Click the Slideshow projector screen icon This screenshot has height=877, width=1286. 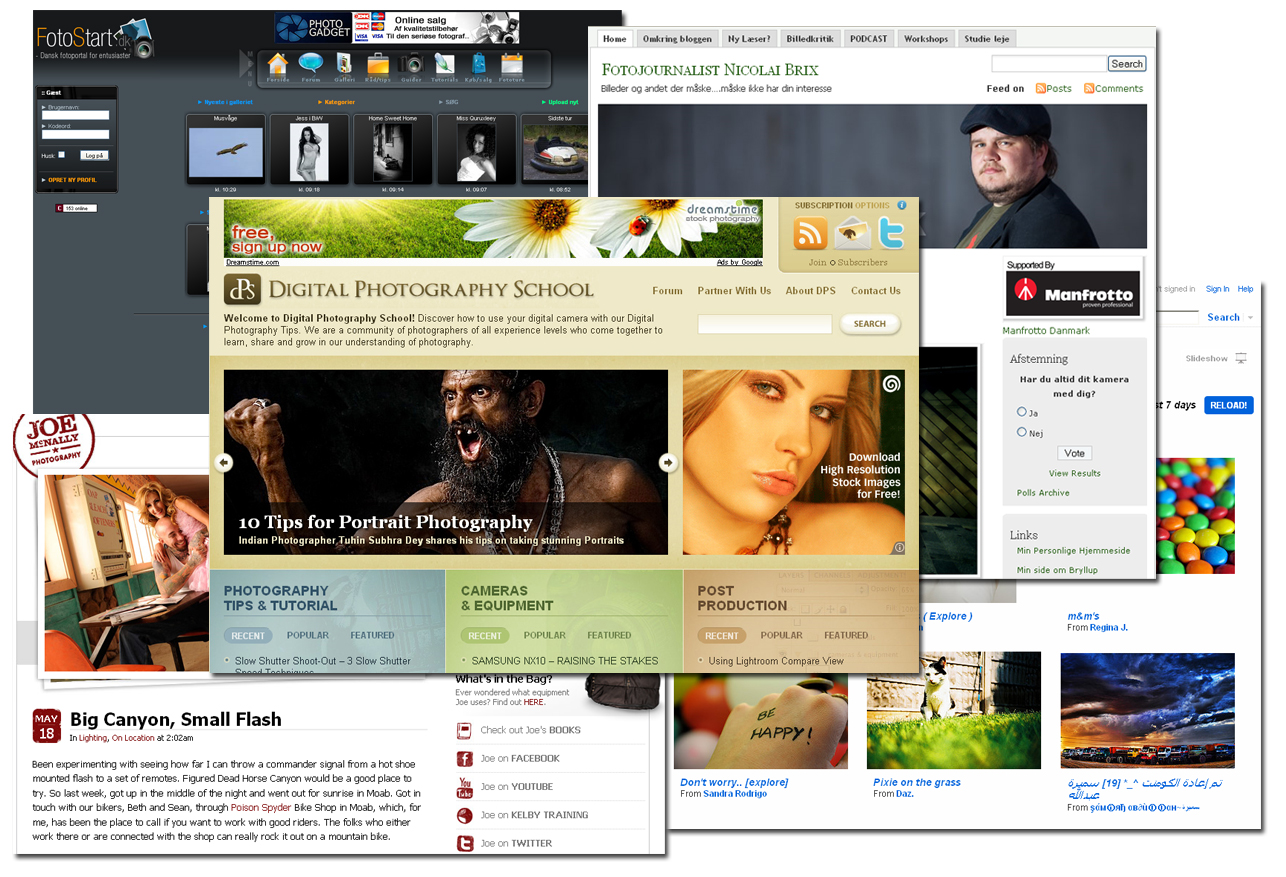click(x=1241, y=358)
